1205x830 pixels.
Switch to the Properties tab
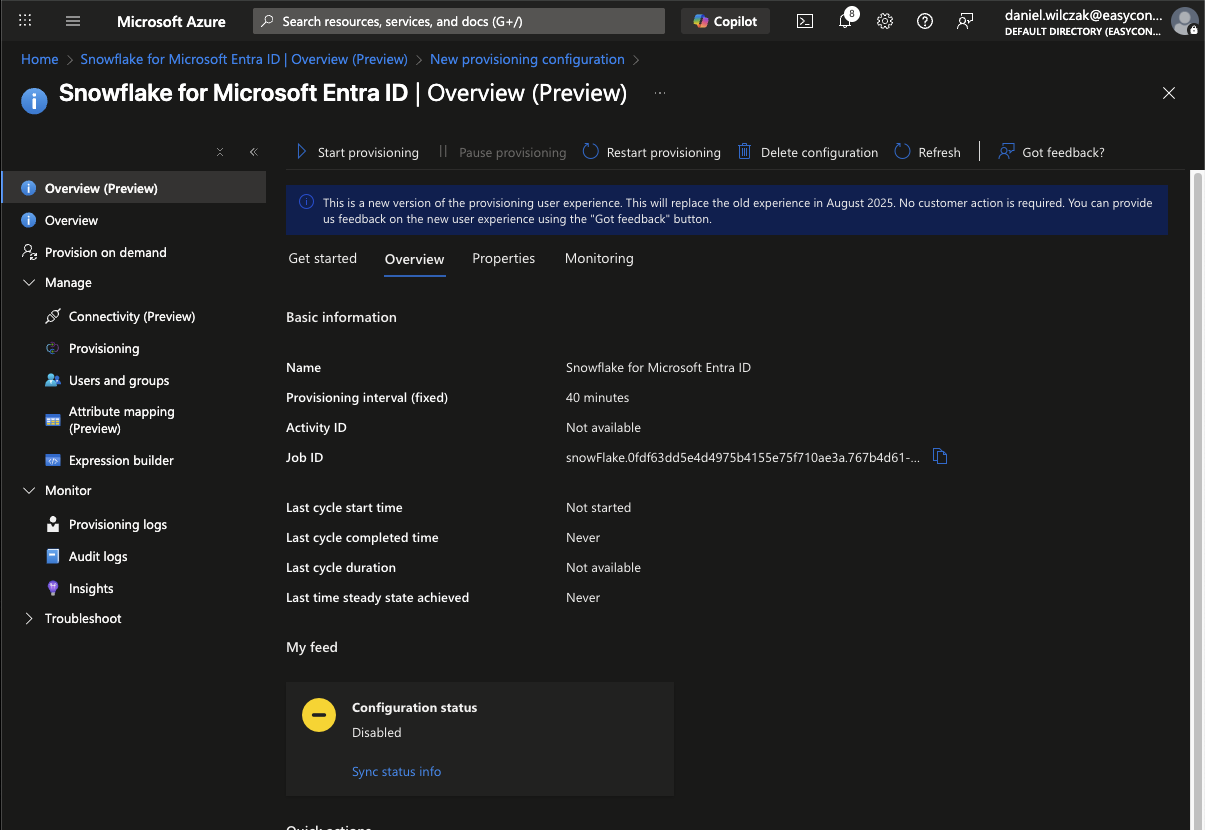point(503,258)
